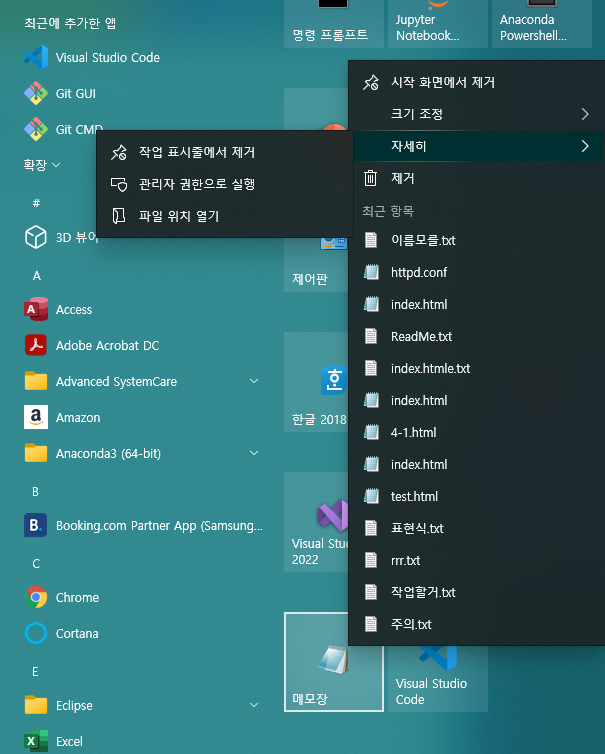Click the shield icon beside 관리자 권한으로 실행
The height and width of the screenshot is (754, 605).
119,184
